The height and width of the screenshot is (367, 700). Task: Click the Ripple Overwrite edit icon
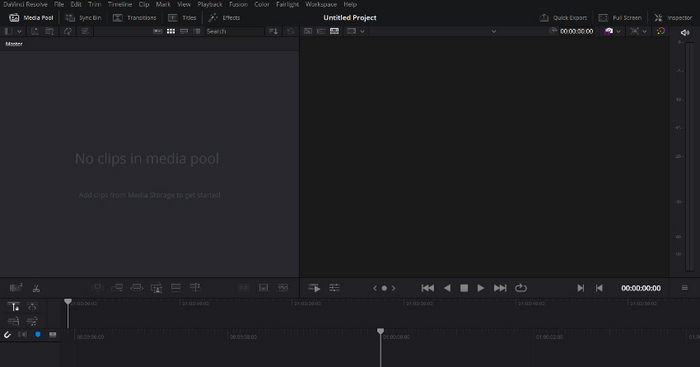pyautogui.click(x=137, y=288)
